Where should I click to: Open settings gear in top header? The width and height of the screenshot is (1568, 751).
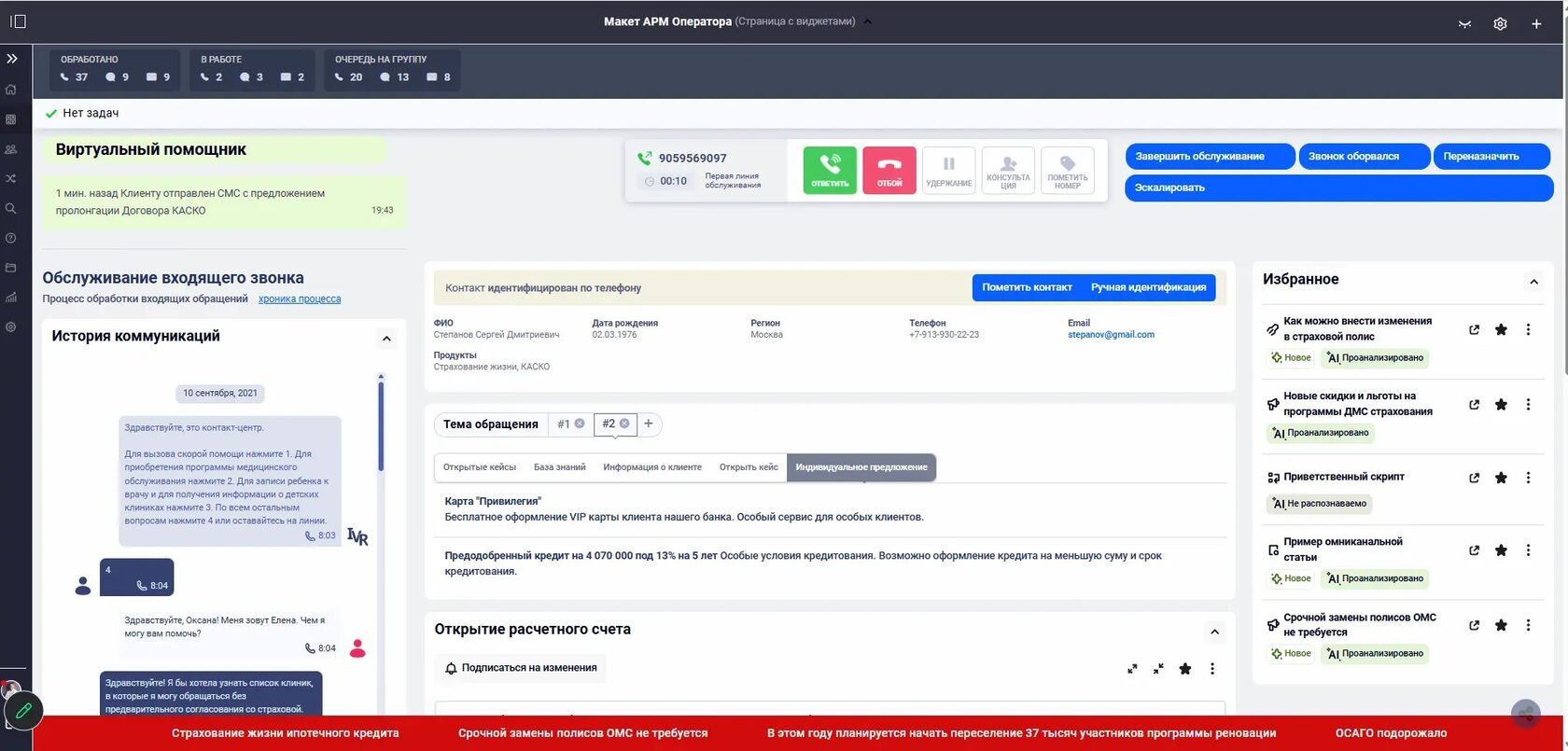pyautogui.click(x=1500, y=23)
